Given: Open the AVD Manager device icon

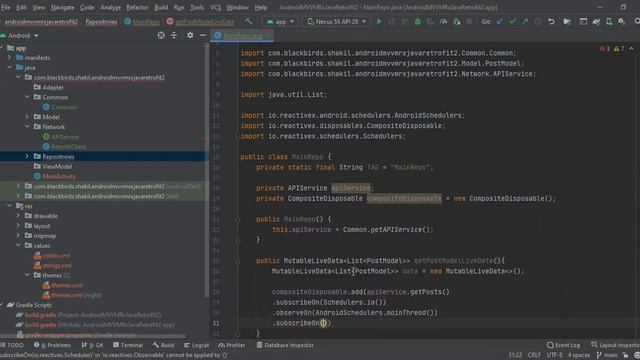Looking at the screenshot, I should pyautogui.click(x=609, y=21).
